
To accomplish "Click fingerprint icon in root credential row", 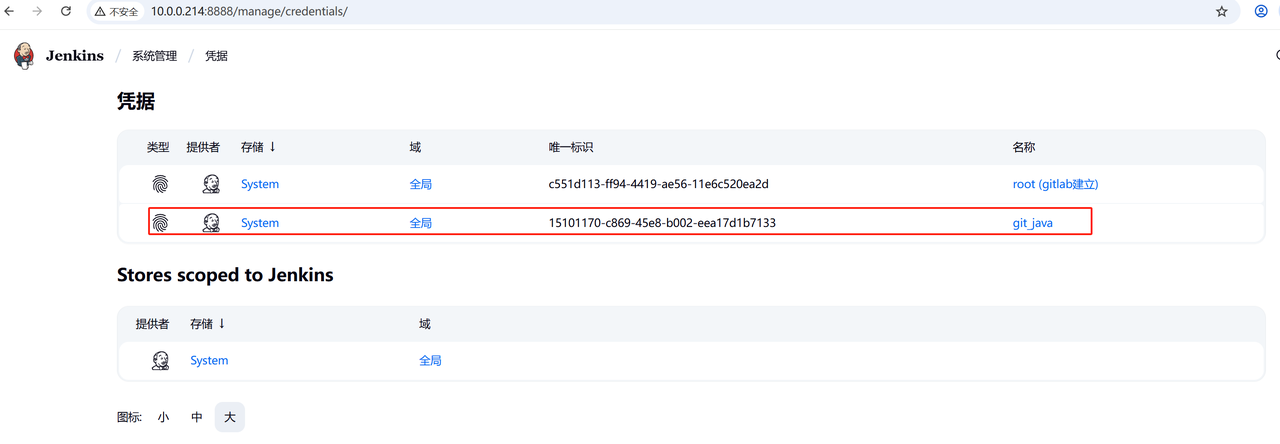I will (160, 184).
